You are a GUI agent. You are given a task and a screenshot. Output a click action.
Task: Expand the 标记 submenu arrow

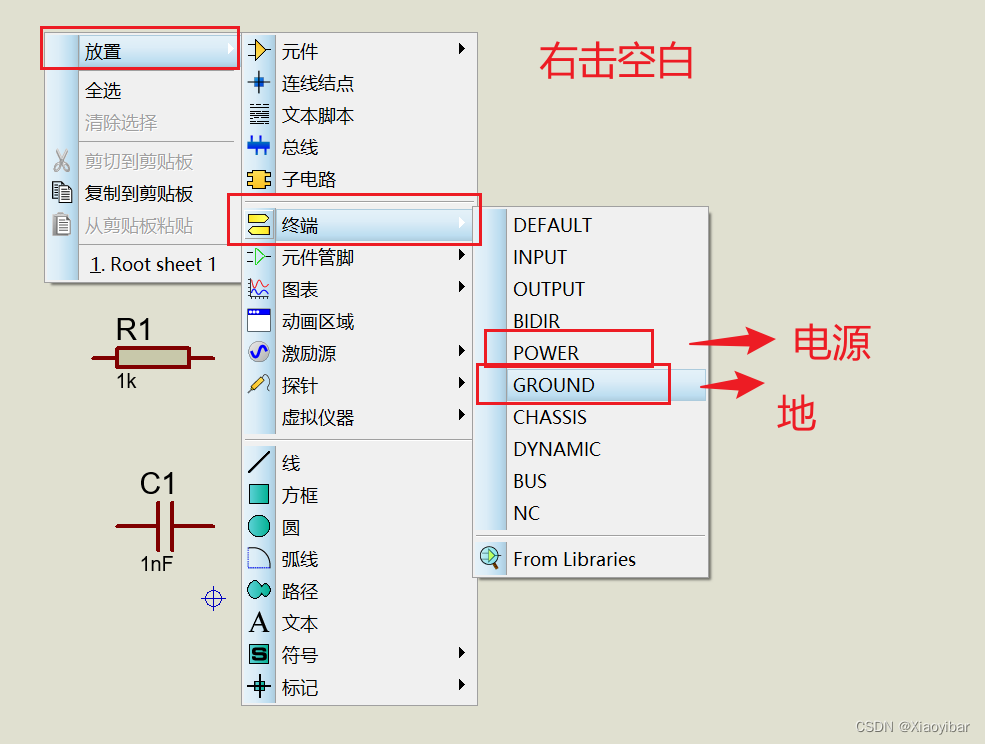(x=462, y=685)
